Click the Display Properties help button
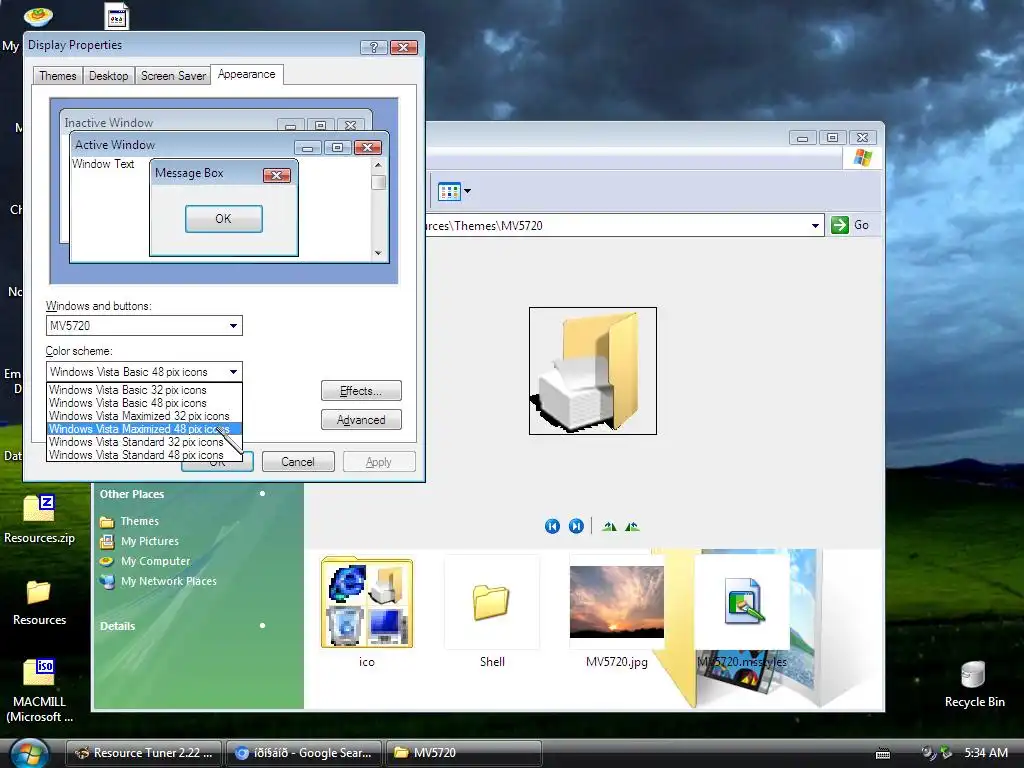 coord(374,47)
